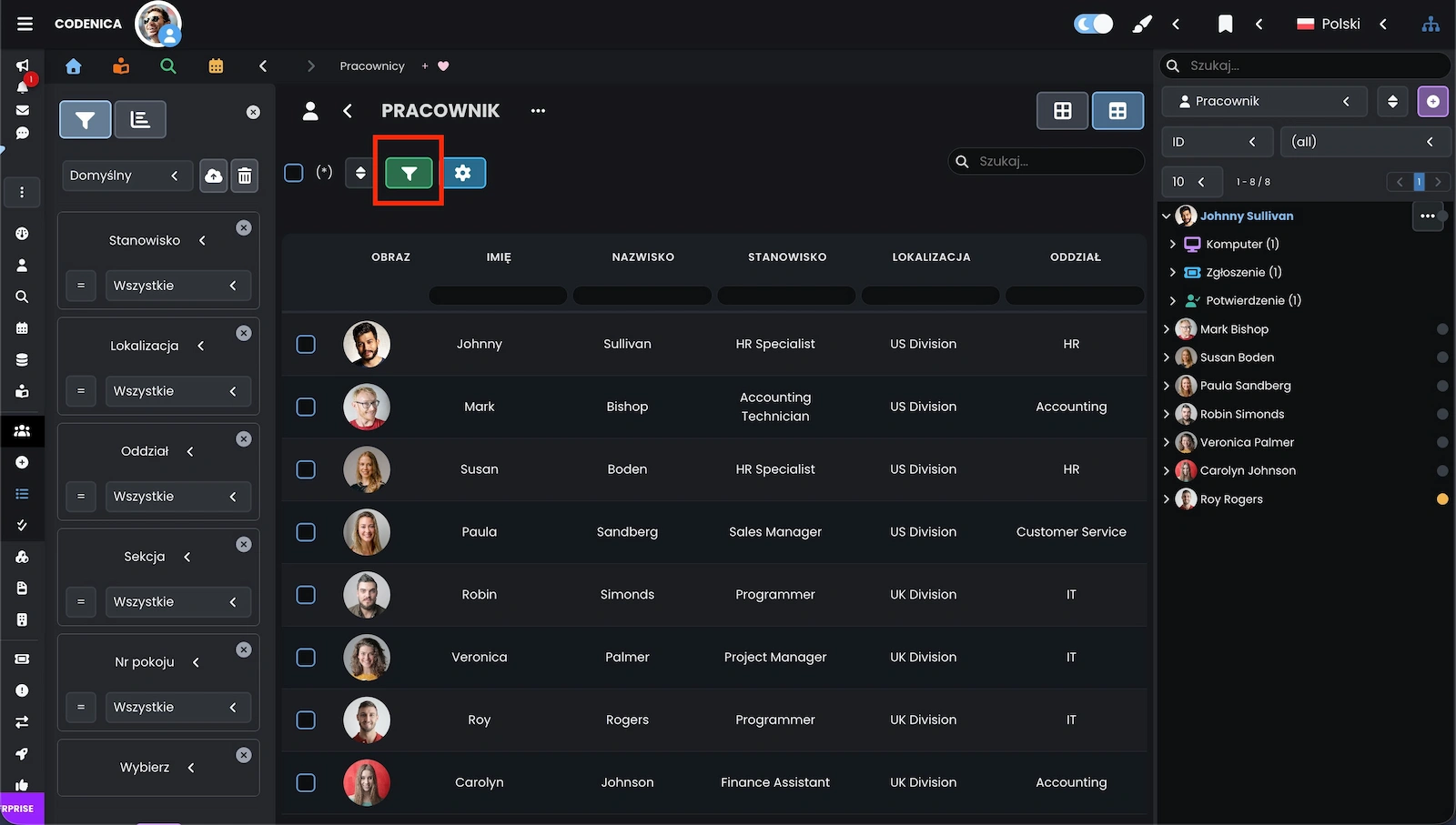Click the Pracownicy breadcrumb item
This screenshot has width=1456, height=825.
(371, 65)
